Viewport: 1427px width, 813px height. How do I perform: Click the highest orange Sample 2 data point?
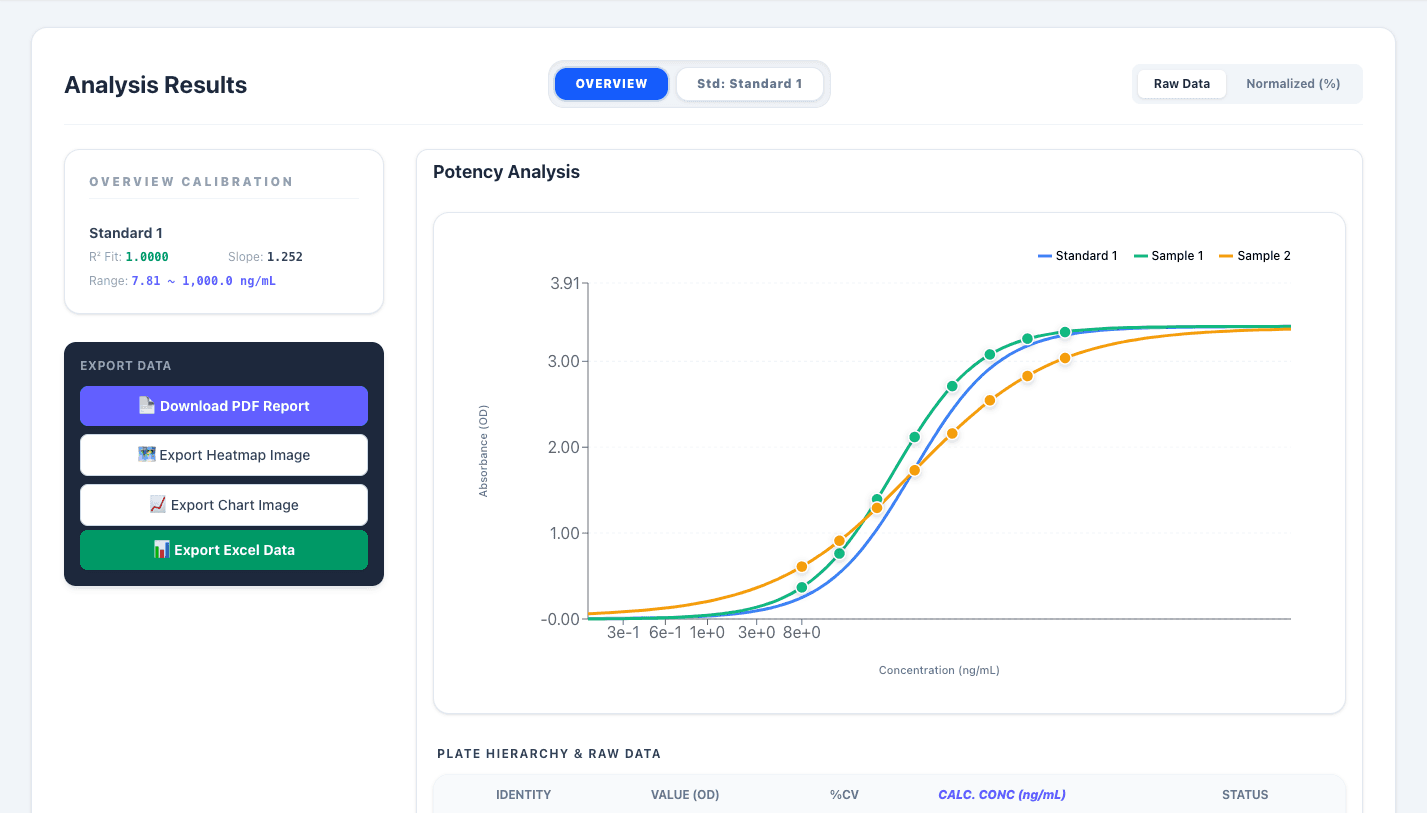coord(1065,358)
